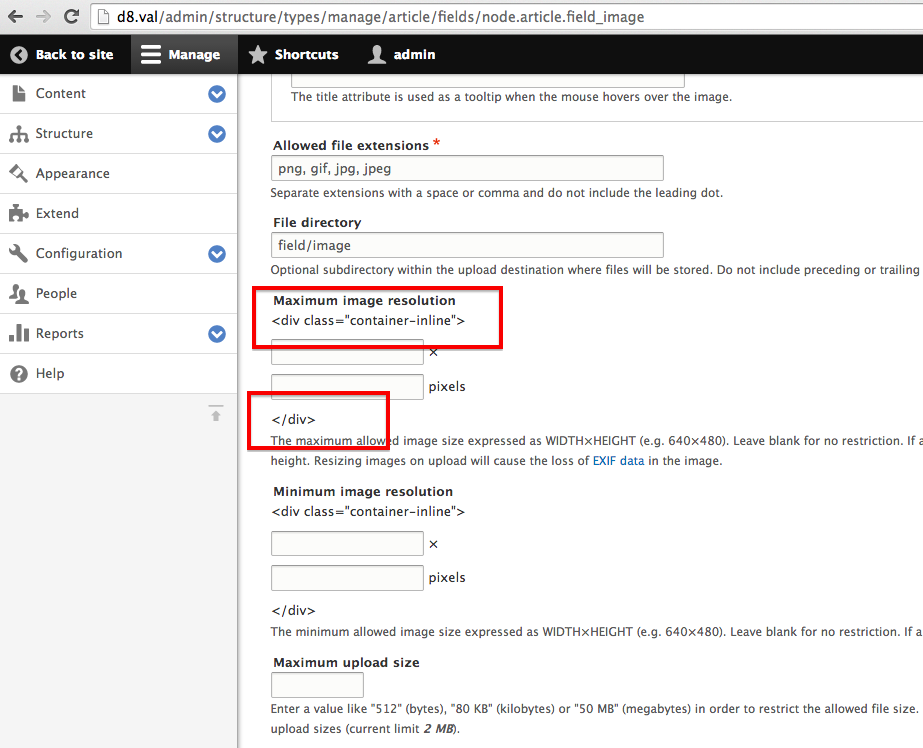Focus the Maximum resolution height field
923x748 pixels.
(x=347, y=387)
